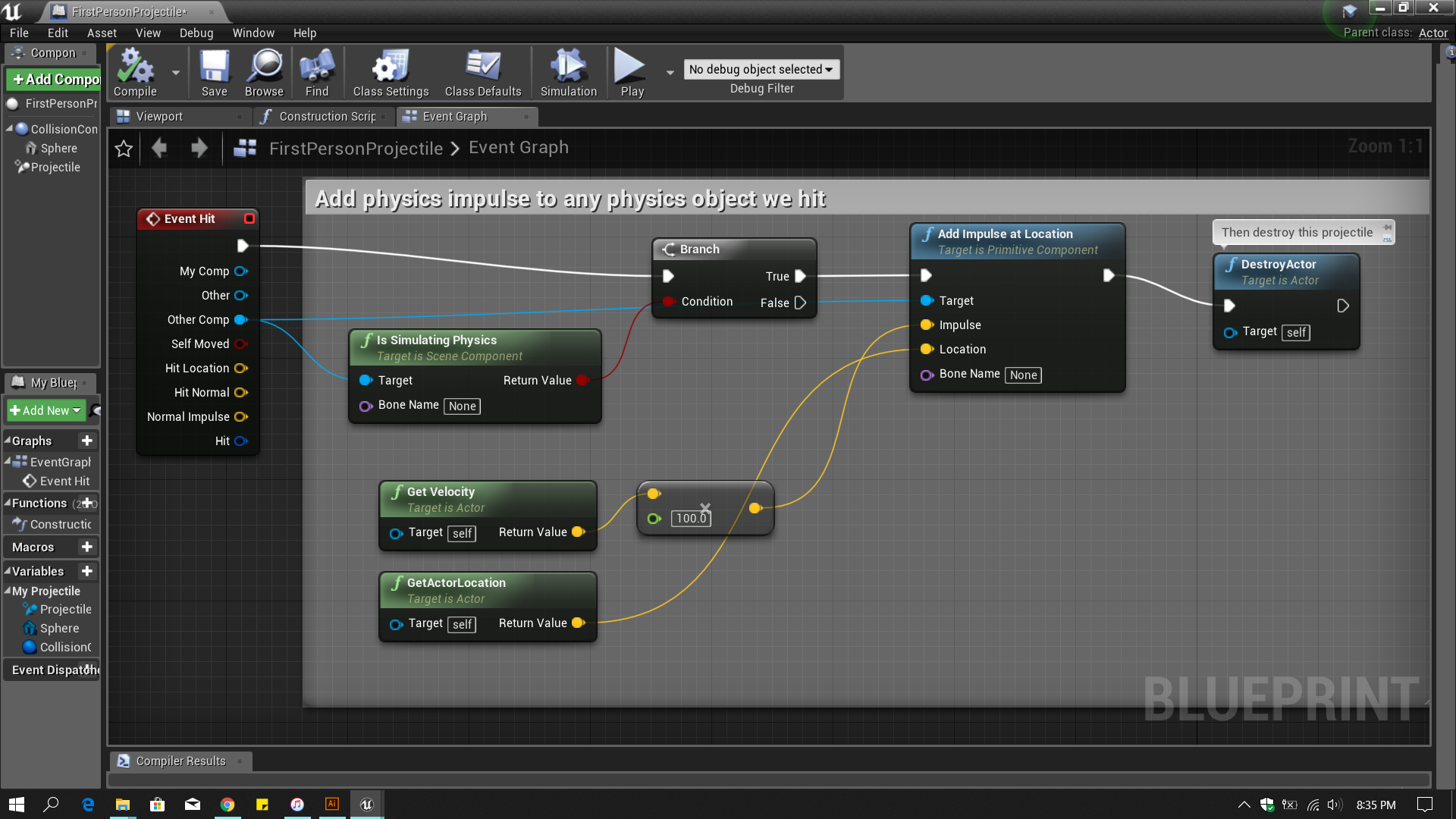Click the Add Component button
The image size is (1456, 819).
pos(55,80)
